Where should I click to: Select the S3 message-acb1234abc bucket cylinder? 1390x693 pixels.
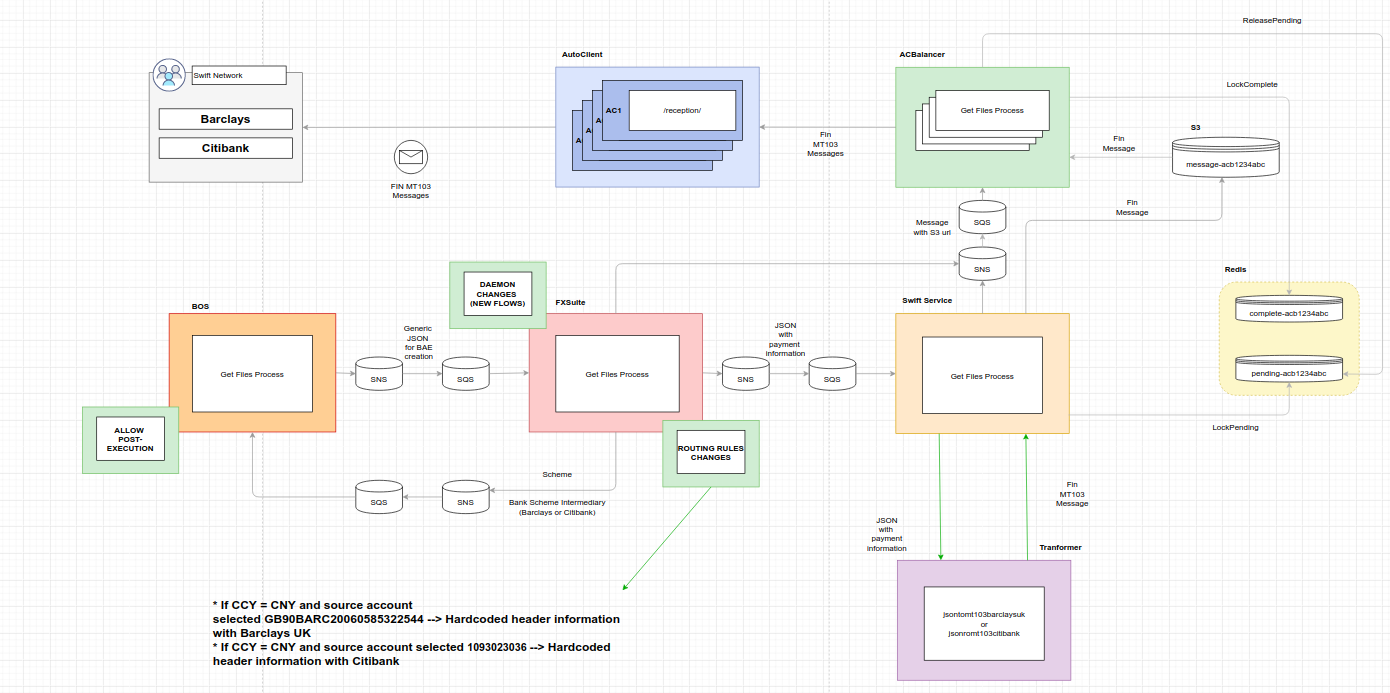click(1226, 159)
